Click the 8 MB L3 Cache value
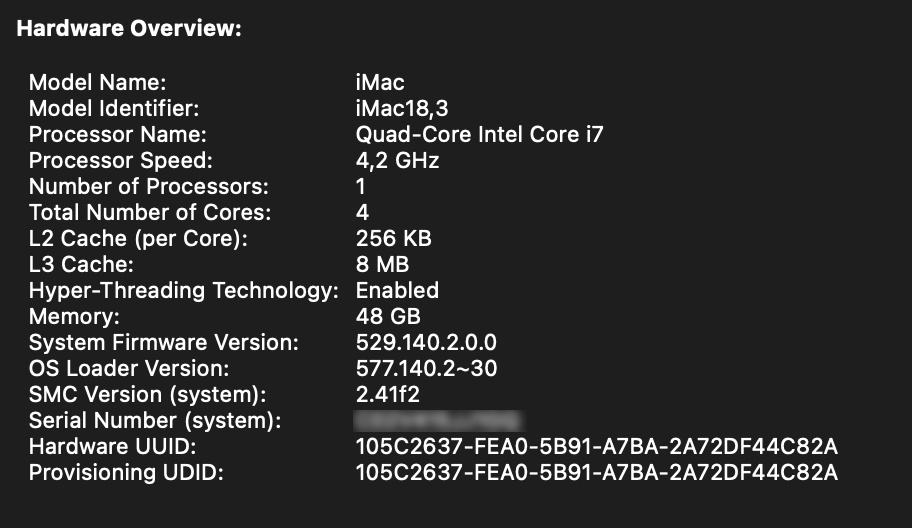This screenshot has width=912, height=528. click(382, 264)
